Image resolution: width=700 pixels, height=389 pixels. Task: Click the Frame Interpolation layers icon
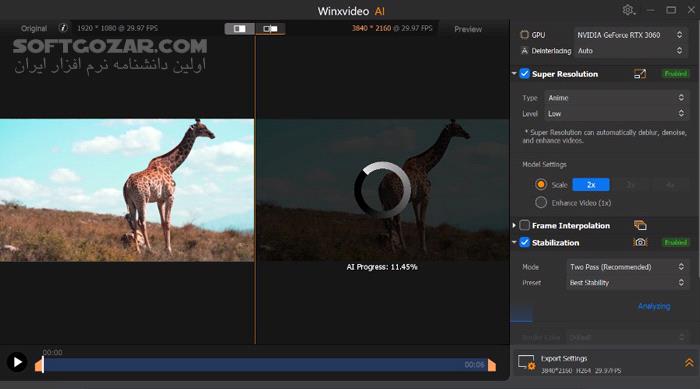point(640,226)
